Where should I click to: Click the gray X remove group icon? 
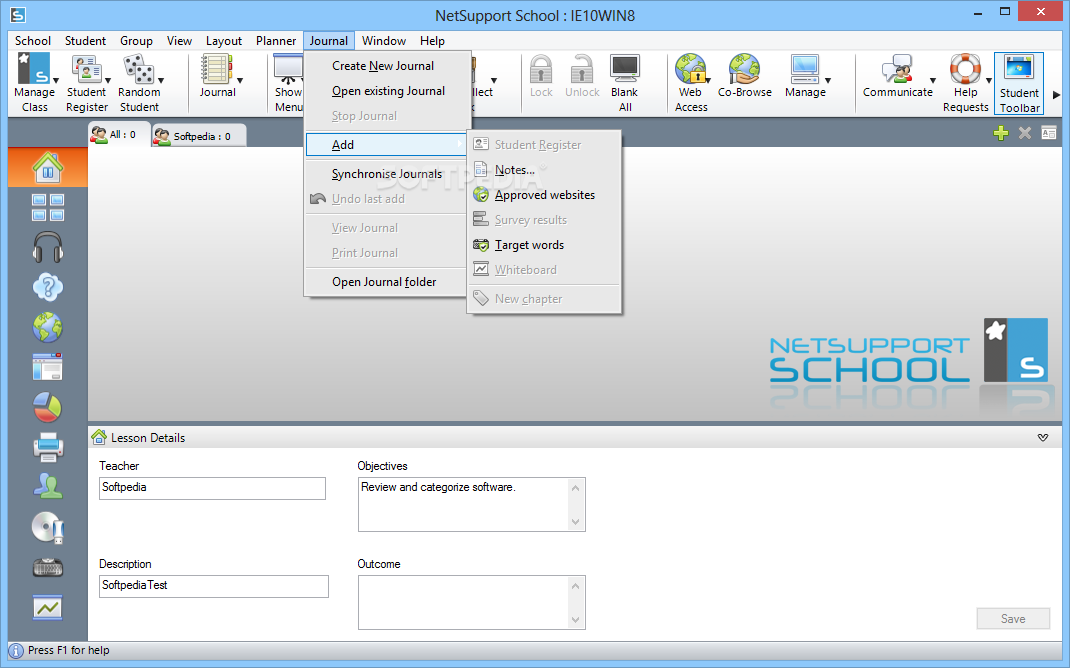(x=1024, y=133)
